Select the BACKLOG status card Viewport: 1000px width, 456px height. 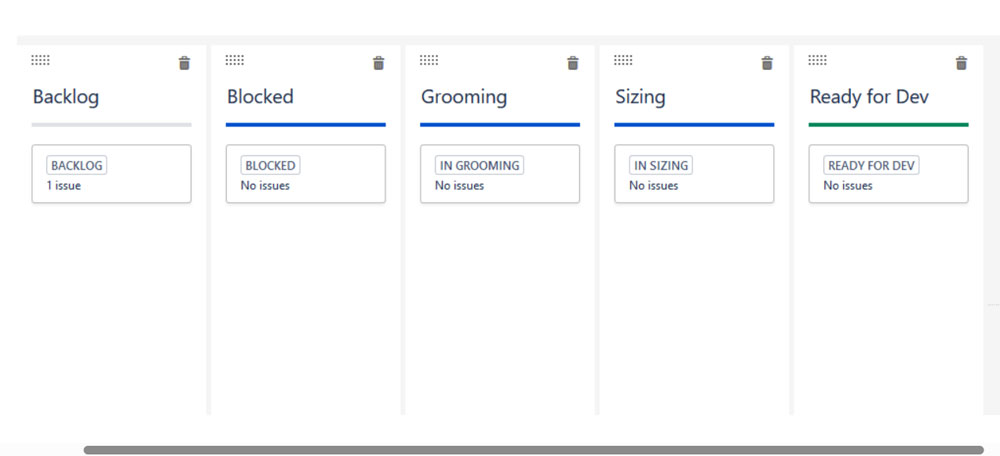pyautogui.click(x=112, y=173)
